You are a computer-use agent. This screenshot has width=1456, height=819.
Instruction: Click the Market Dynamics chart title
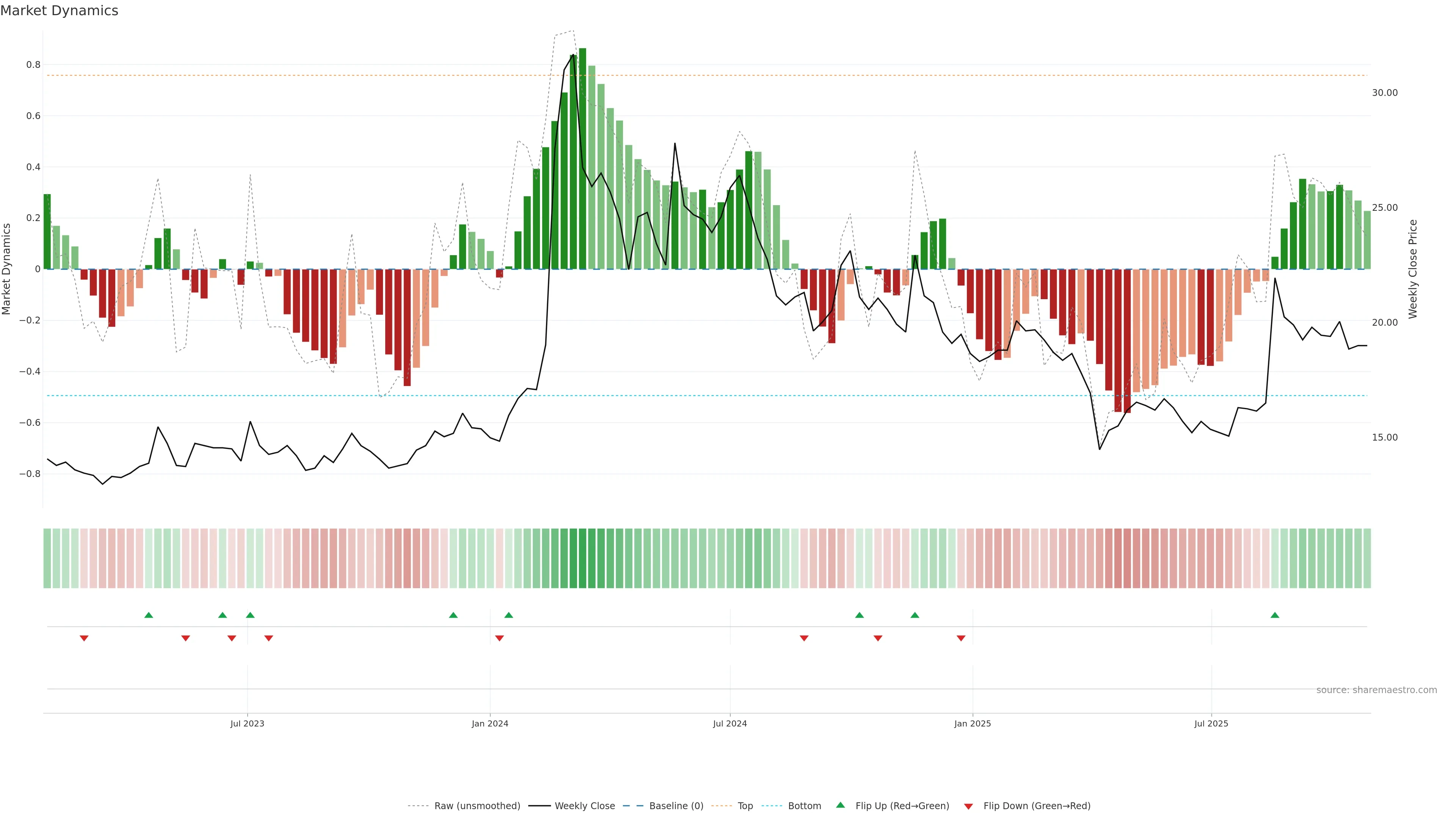click(x=60, y=11)
